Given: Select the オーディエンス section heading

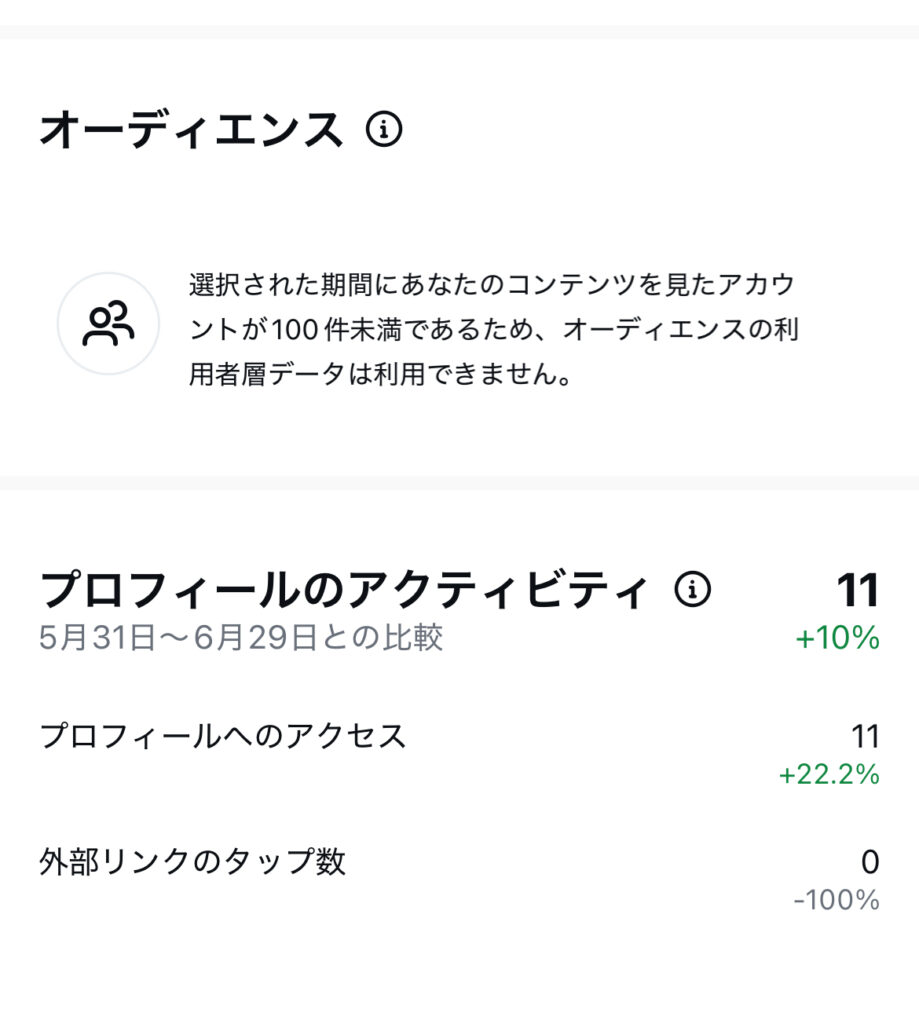Looking at the screenshot, I should [191, 131].
